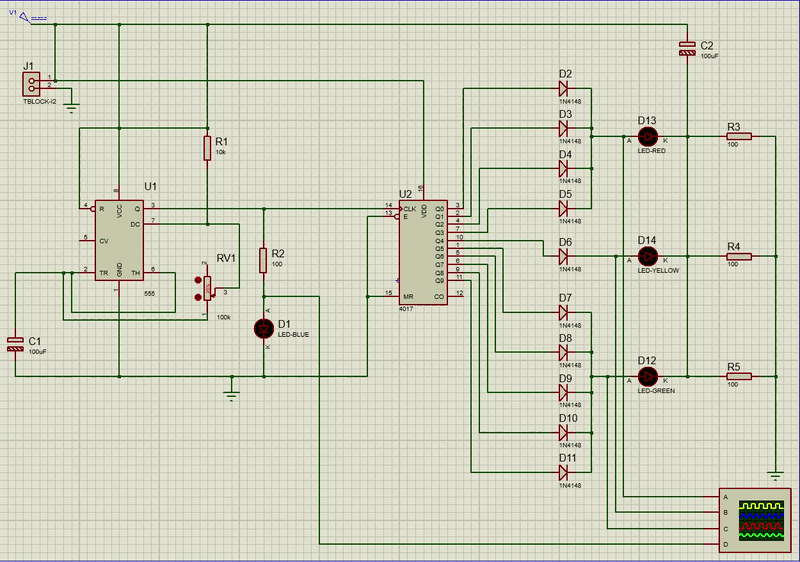
Task: Click the DC pin label on U1
Action: (135, 224)
